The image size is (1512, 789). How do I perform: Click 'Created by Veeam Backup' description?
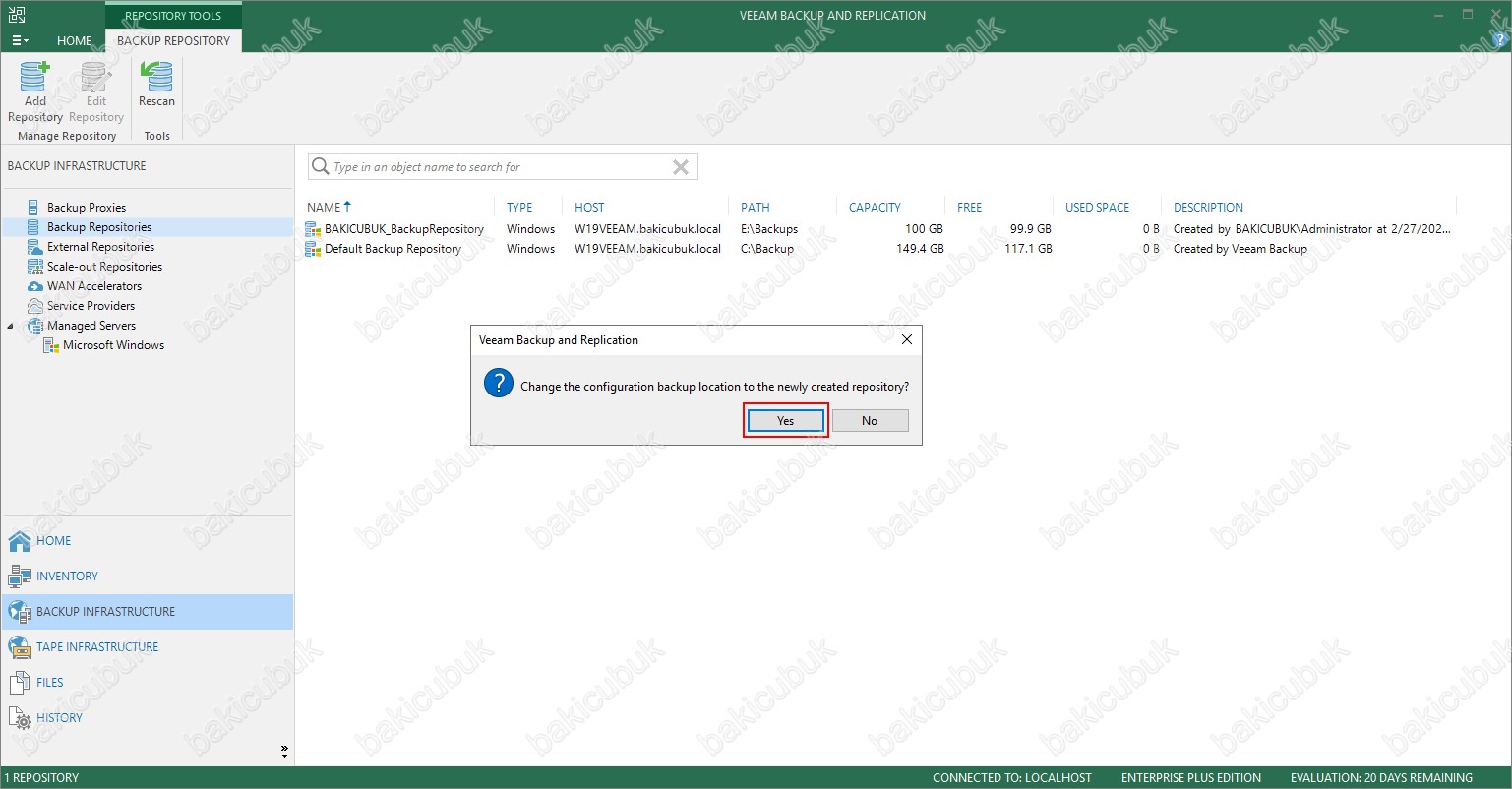coord(1240,249)
